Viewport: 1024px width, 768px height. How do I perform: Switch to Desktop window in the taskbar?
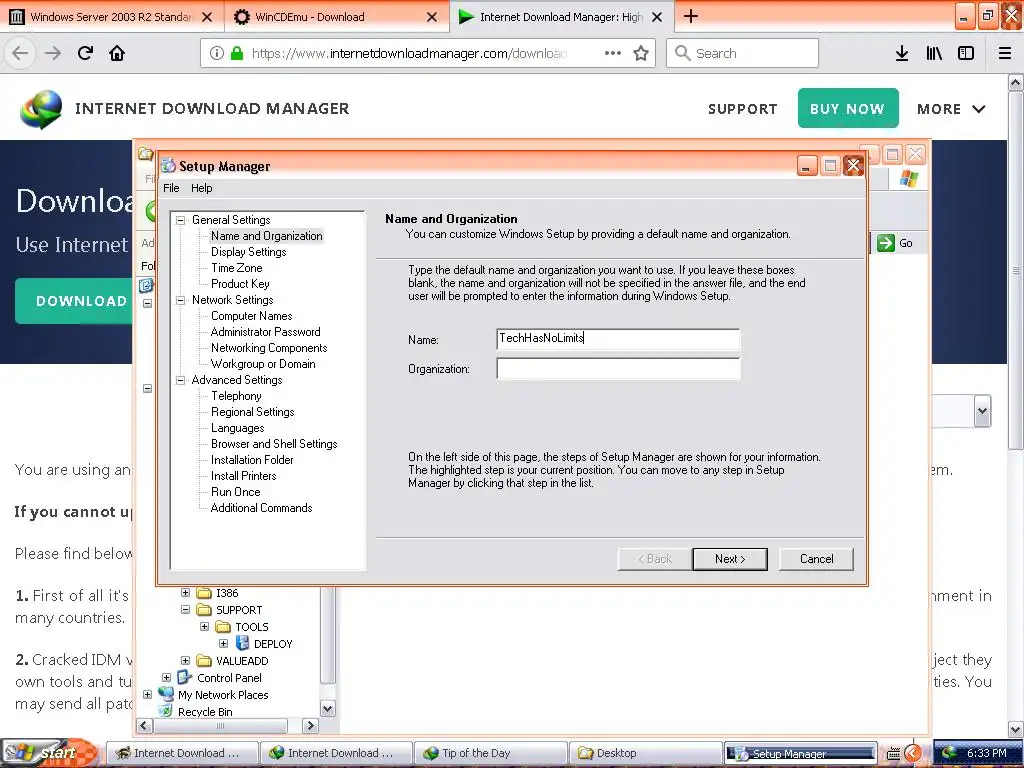(x=645, y=753)
